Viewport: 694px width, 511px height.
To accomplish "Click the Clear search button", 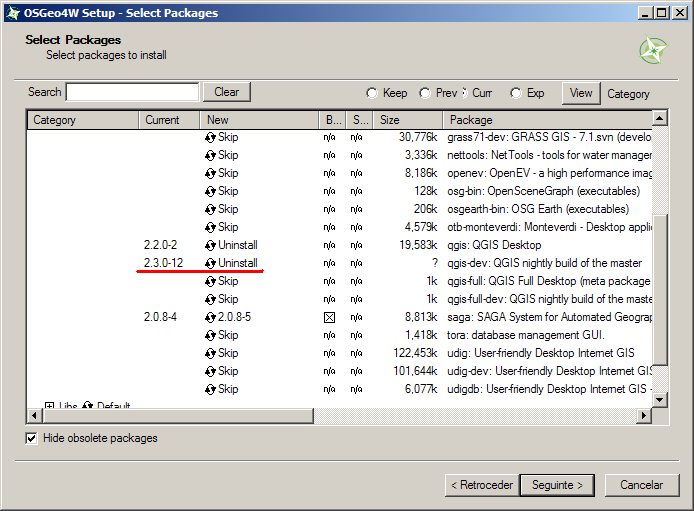I will pyautogui.click(x=227, y=92).
